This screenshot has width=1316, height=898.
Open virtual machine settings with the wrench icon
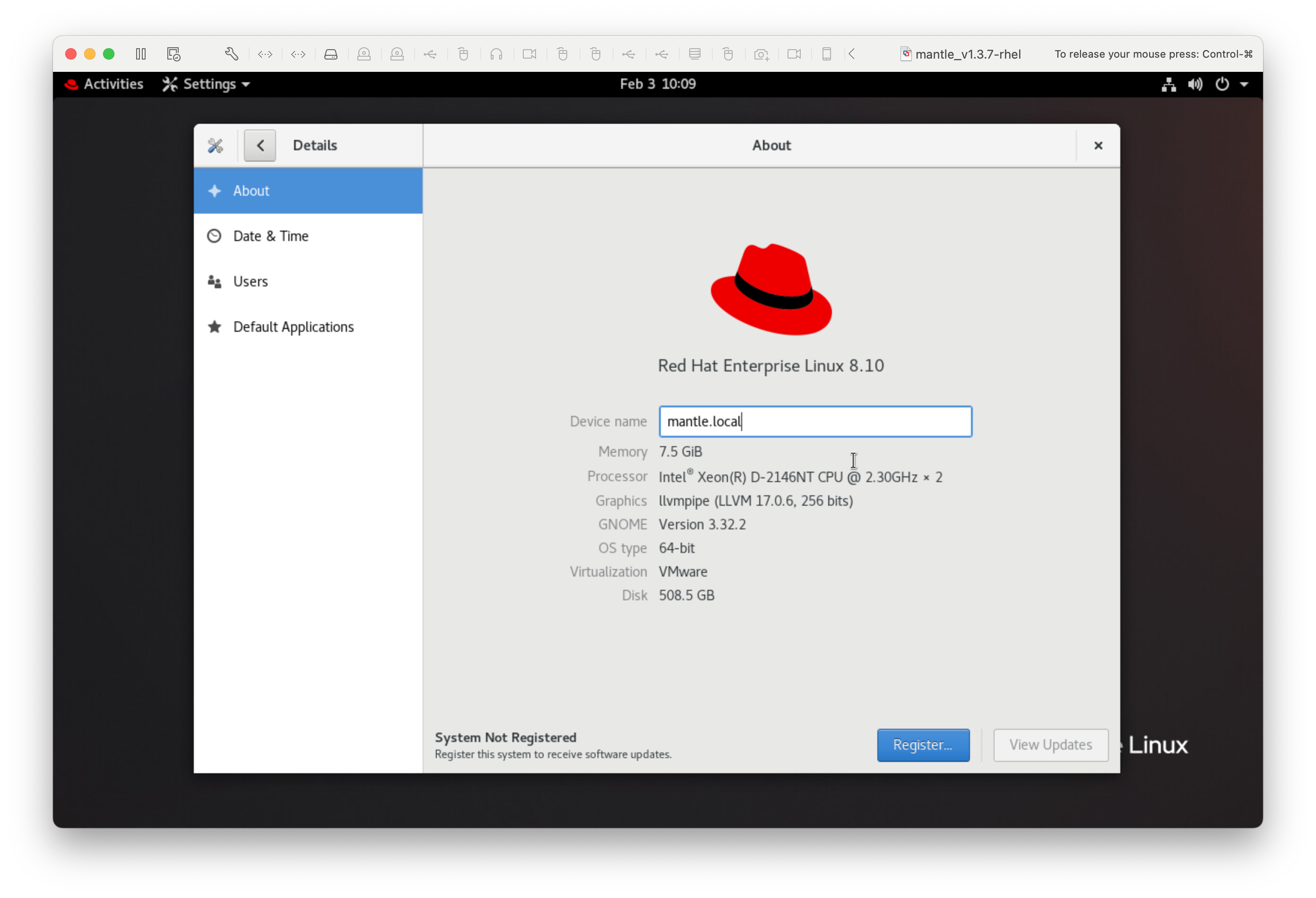[x=232, y=54]
